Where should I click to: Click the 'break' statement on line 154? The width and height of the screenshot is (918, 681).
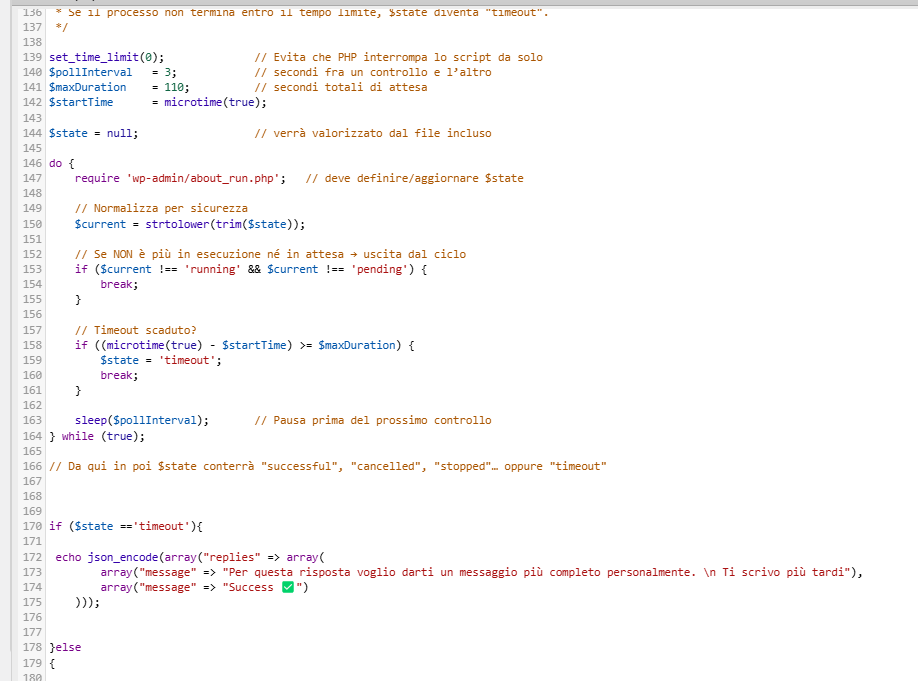click(119, 285)
